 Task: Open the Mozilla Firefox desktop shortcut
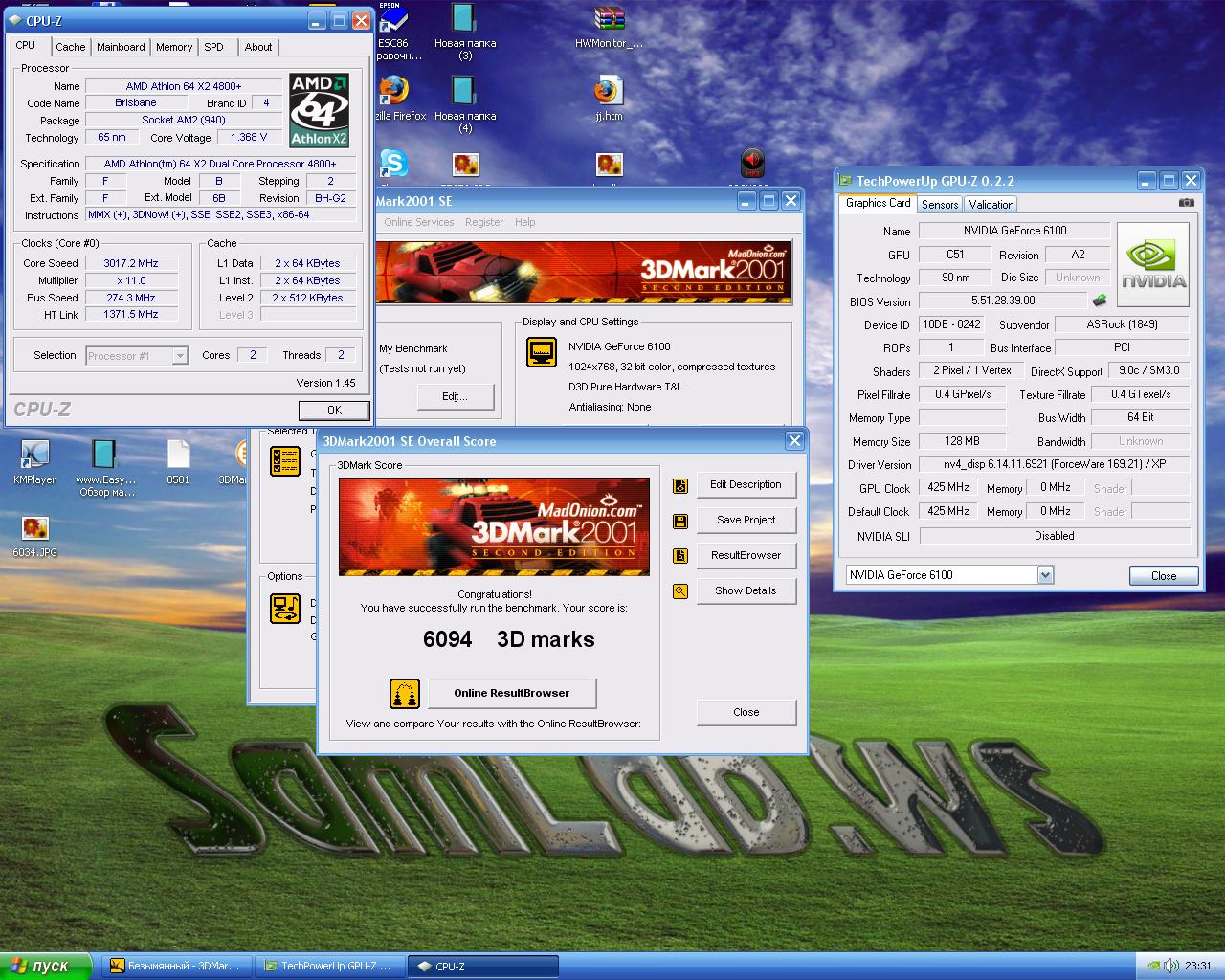click(392, 92)
